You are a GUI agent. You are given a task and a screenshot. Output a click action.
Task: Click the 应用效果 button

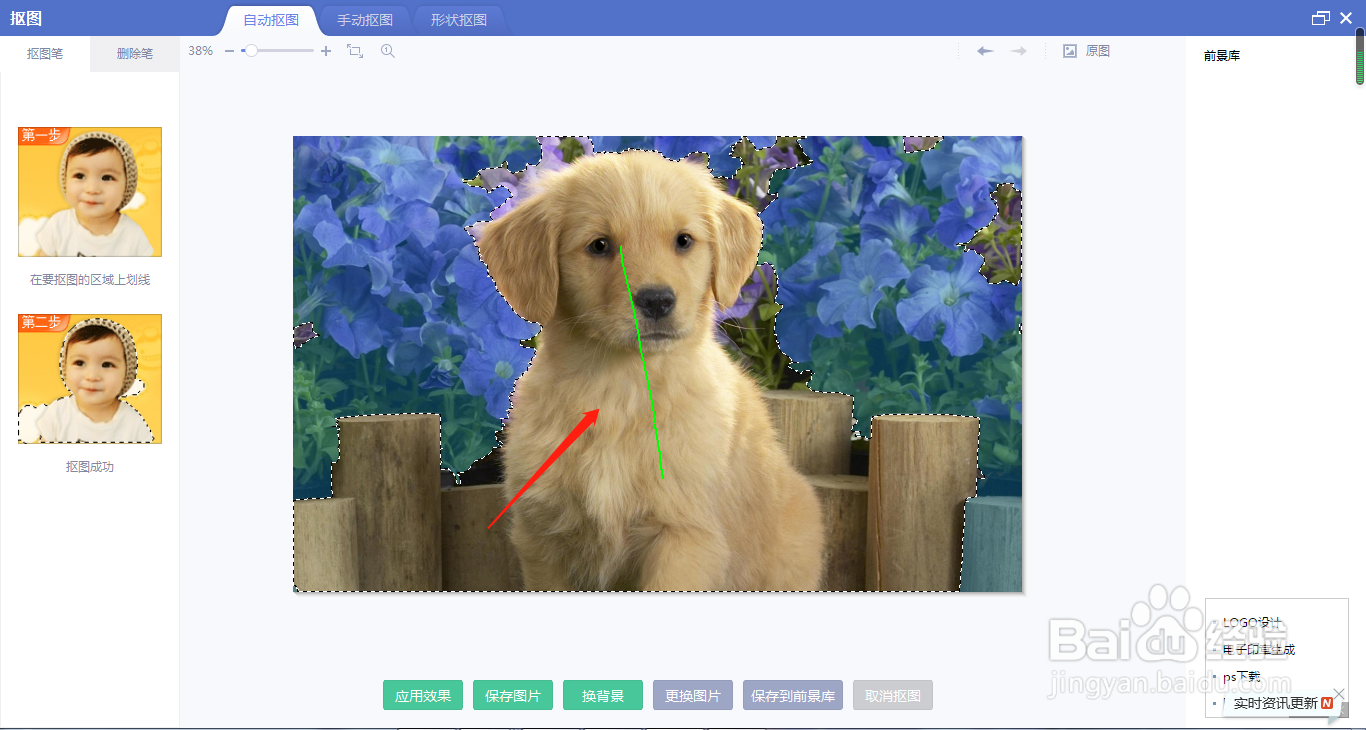click(423, 696)
